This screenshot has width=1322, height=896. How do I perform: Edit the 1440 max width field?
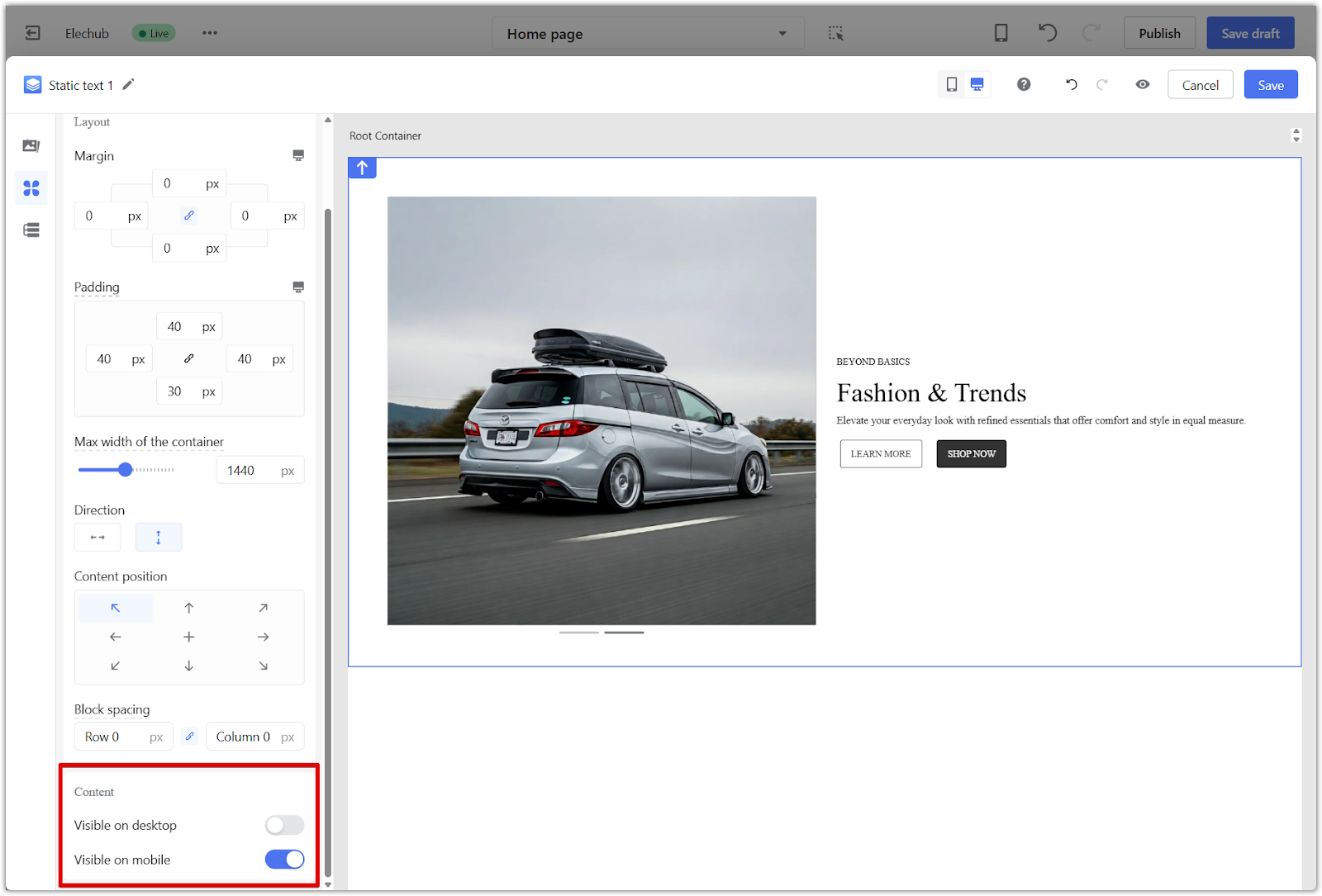pyautogui.click(x=260, y=470)
